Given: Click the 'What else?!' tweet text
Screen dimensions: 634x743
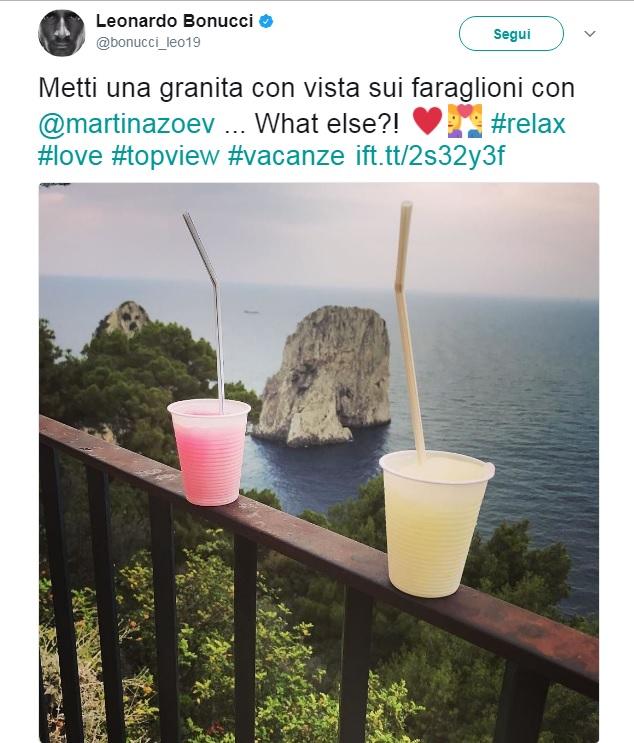Looking at the screenshot, I should coord(327,123).
